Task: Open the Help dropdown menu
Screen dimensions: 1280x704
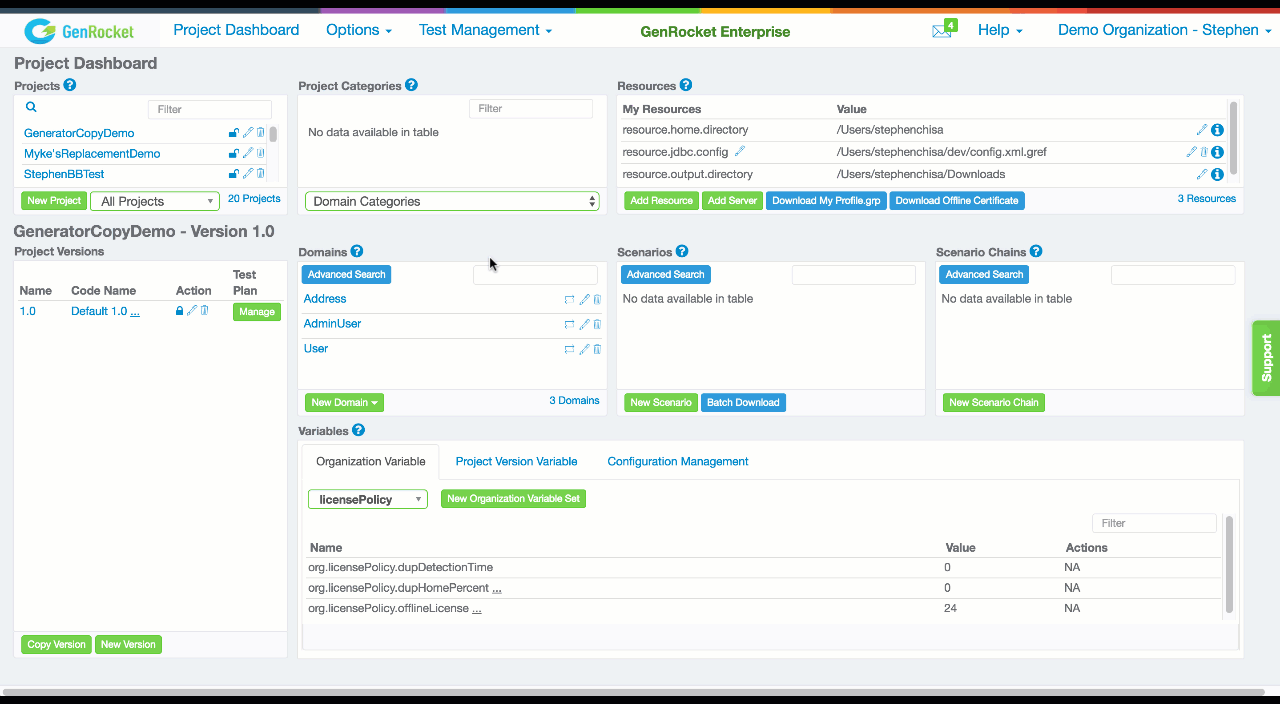Action: click(x=1000, y=30)
